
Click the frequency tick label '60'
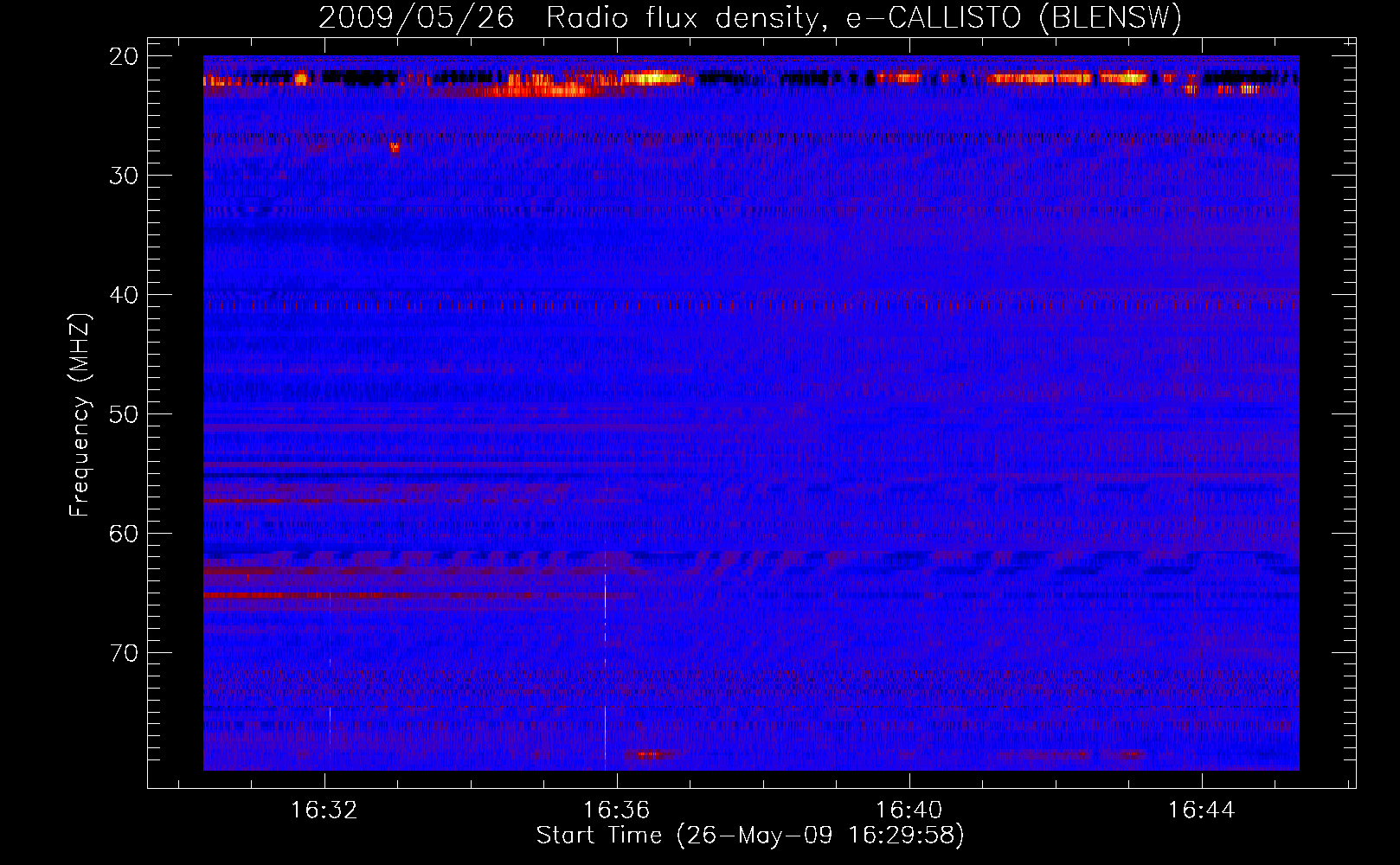tap(125, 534)
